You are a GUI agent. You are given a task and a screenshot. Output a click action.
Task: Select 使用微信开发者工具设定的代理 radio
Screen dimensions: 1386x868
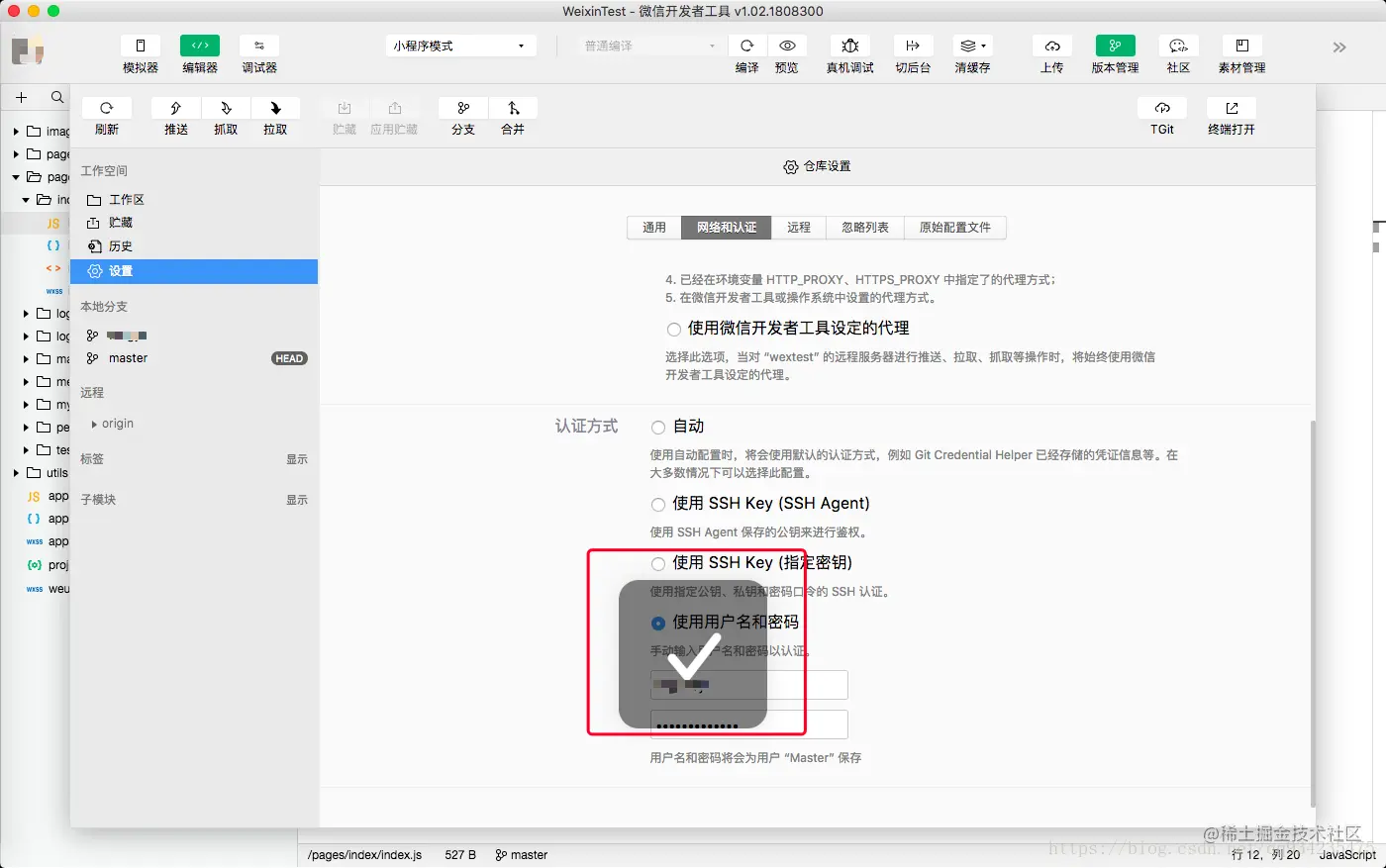tap(674, 329)
